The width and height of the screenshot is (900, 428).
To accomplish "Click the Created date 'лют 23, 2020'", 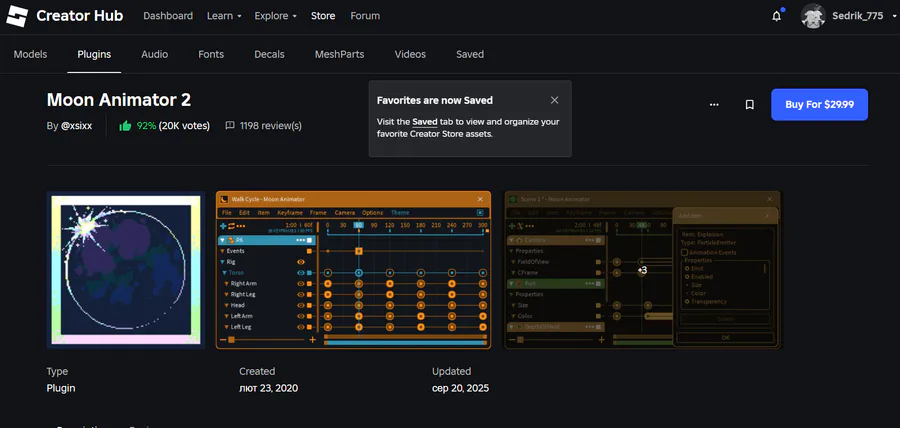I will pos(269,388).
